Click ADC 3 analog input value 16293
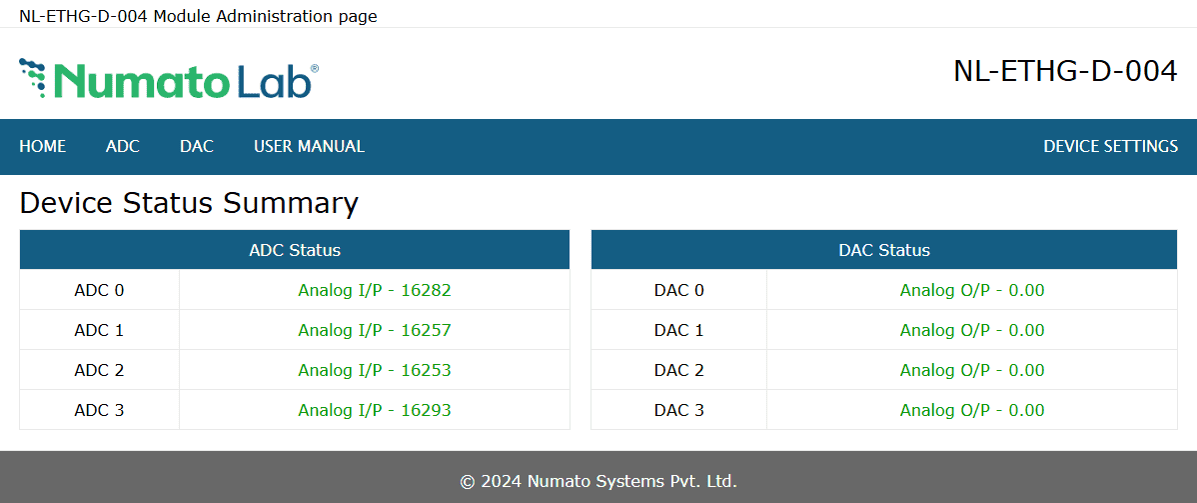1197x503 pixels. [x=375, y=410]
